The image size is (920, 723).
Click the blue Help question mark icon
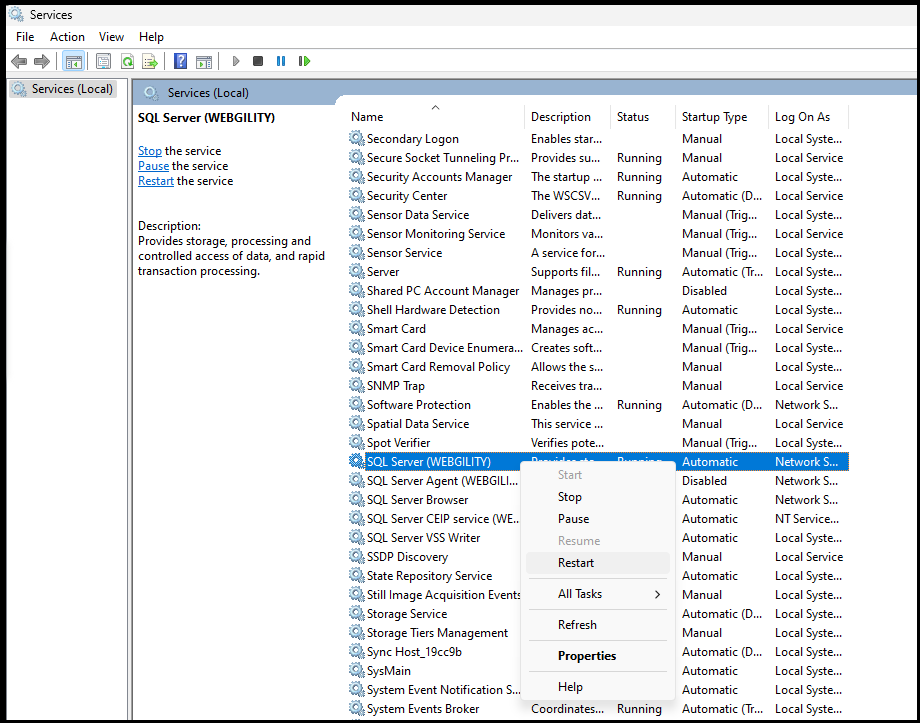click(x=180, y=61)
